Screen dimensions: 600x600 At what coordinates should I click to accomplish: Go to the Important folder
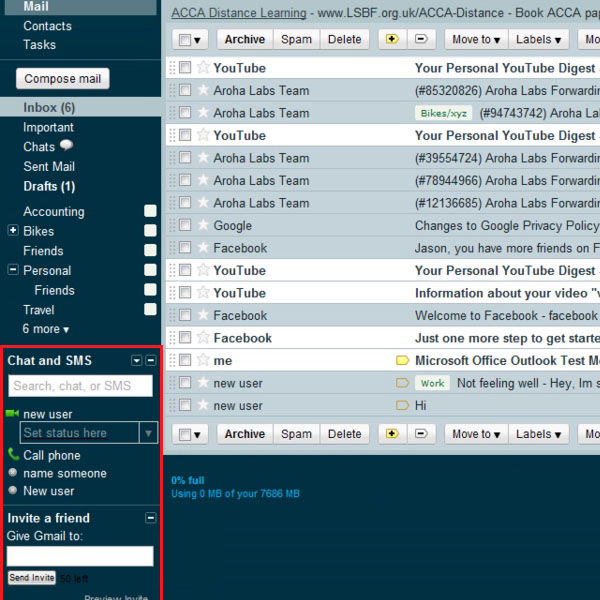(x=48, y=127)
